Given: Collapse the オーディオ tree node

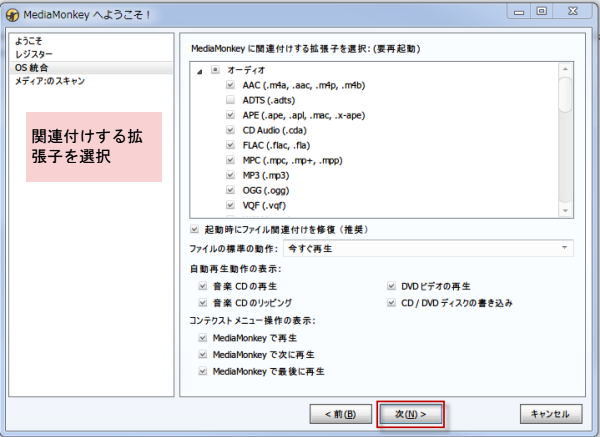Looking at the screenshot, I should [200, 70].
